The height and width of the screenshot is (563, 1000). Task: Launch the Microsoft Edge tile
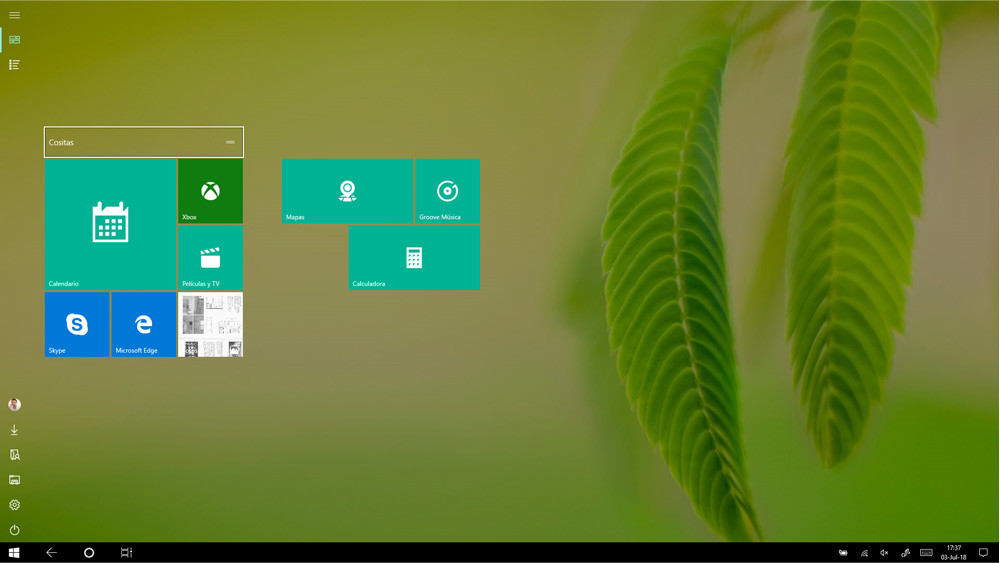[143, 324]
